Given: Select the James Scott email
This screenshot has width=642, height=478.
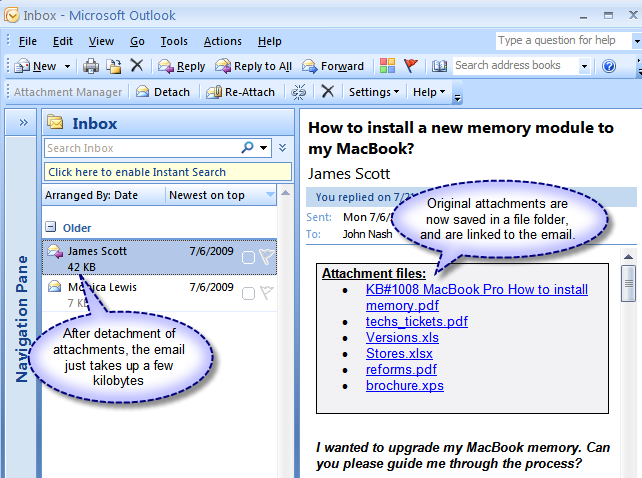Looking at the screenshot, I should tap(159, 257).
